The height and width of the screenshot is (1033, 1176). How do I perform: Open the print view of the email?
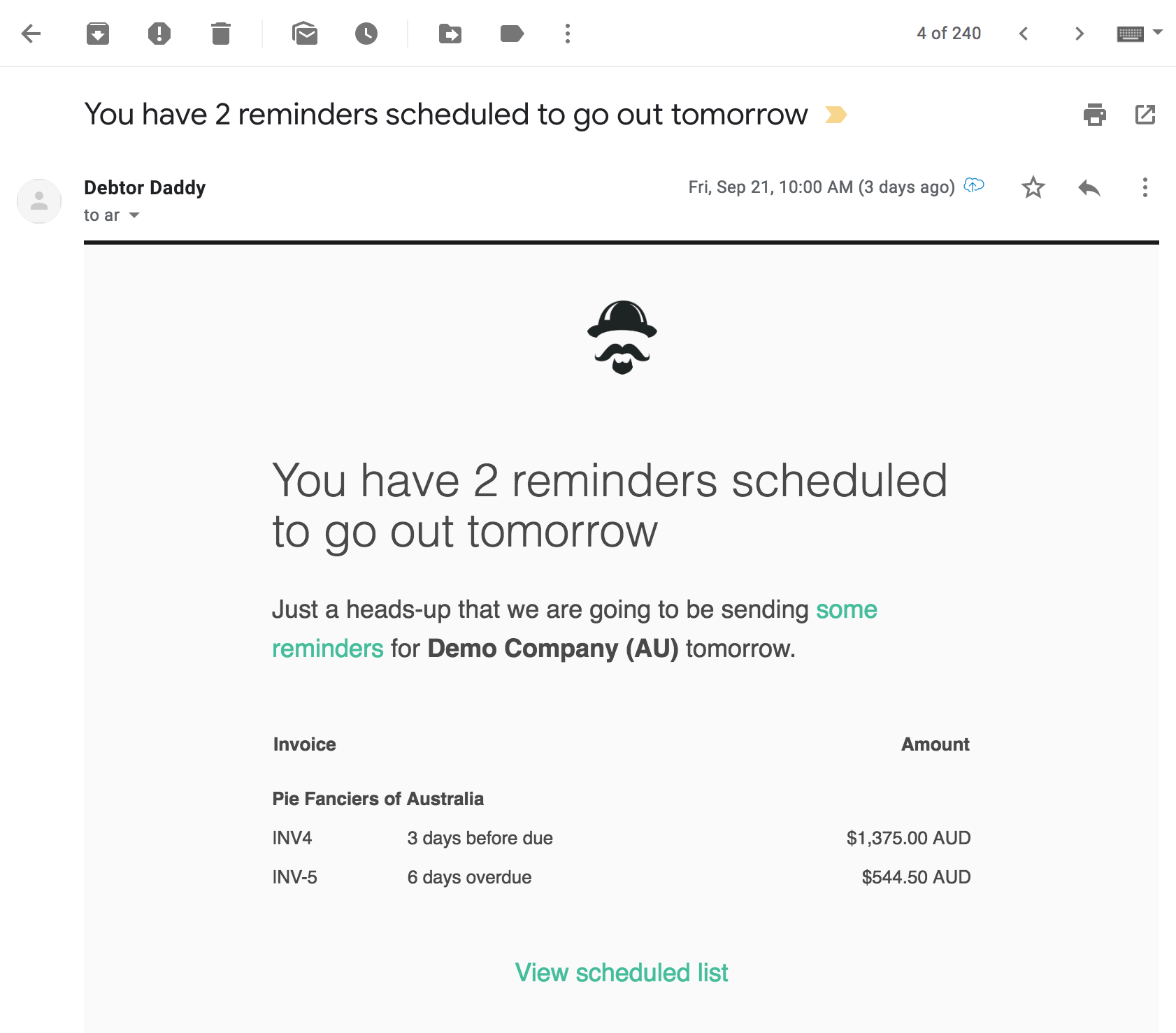[1095, 115]
